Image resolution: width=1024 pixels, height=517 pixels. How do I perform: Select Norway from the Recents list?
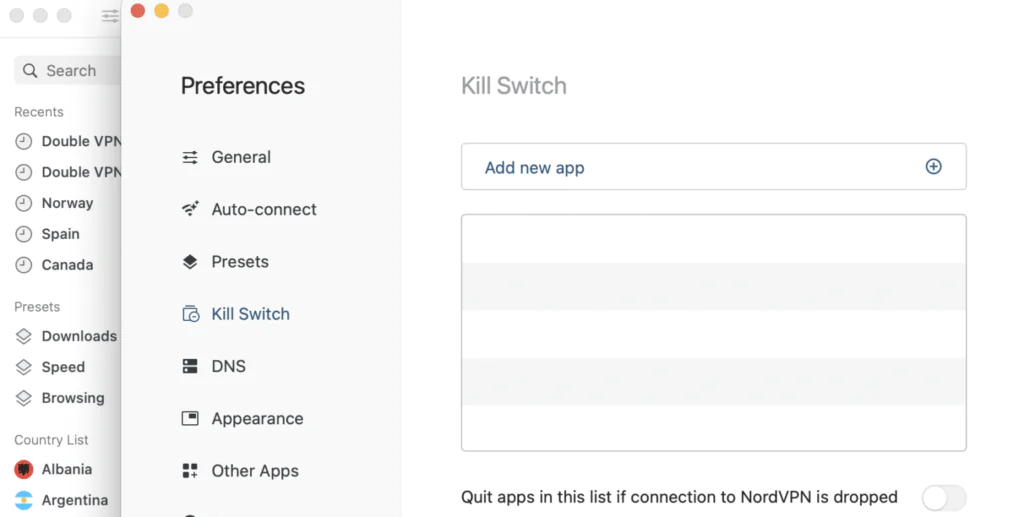click(x=67, y=203)
